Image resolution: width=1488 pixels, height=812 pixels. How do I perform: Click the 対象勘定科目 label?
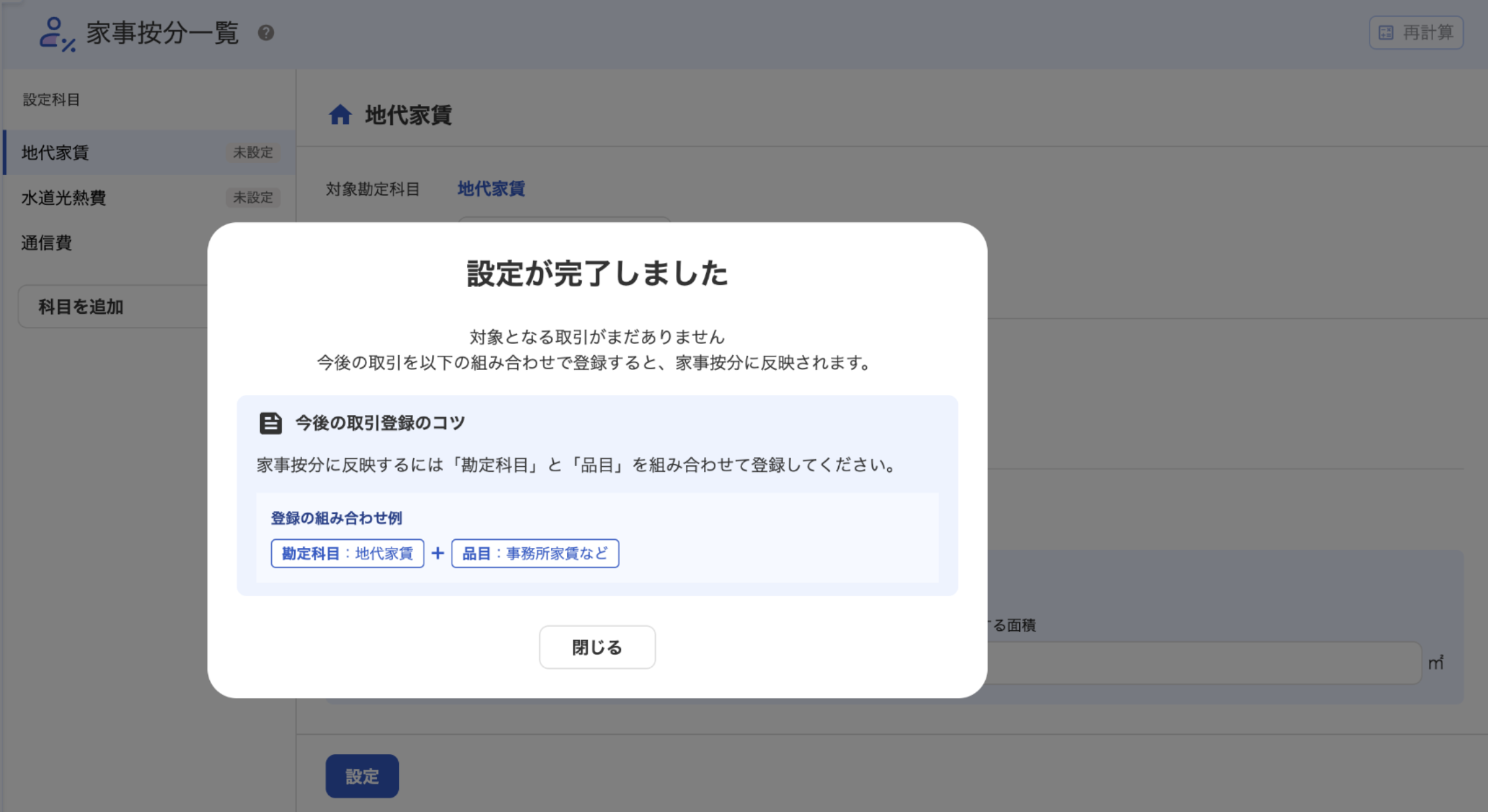click(373, 190)
